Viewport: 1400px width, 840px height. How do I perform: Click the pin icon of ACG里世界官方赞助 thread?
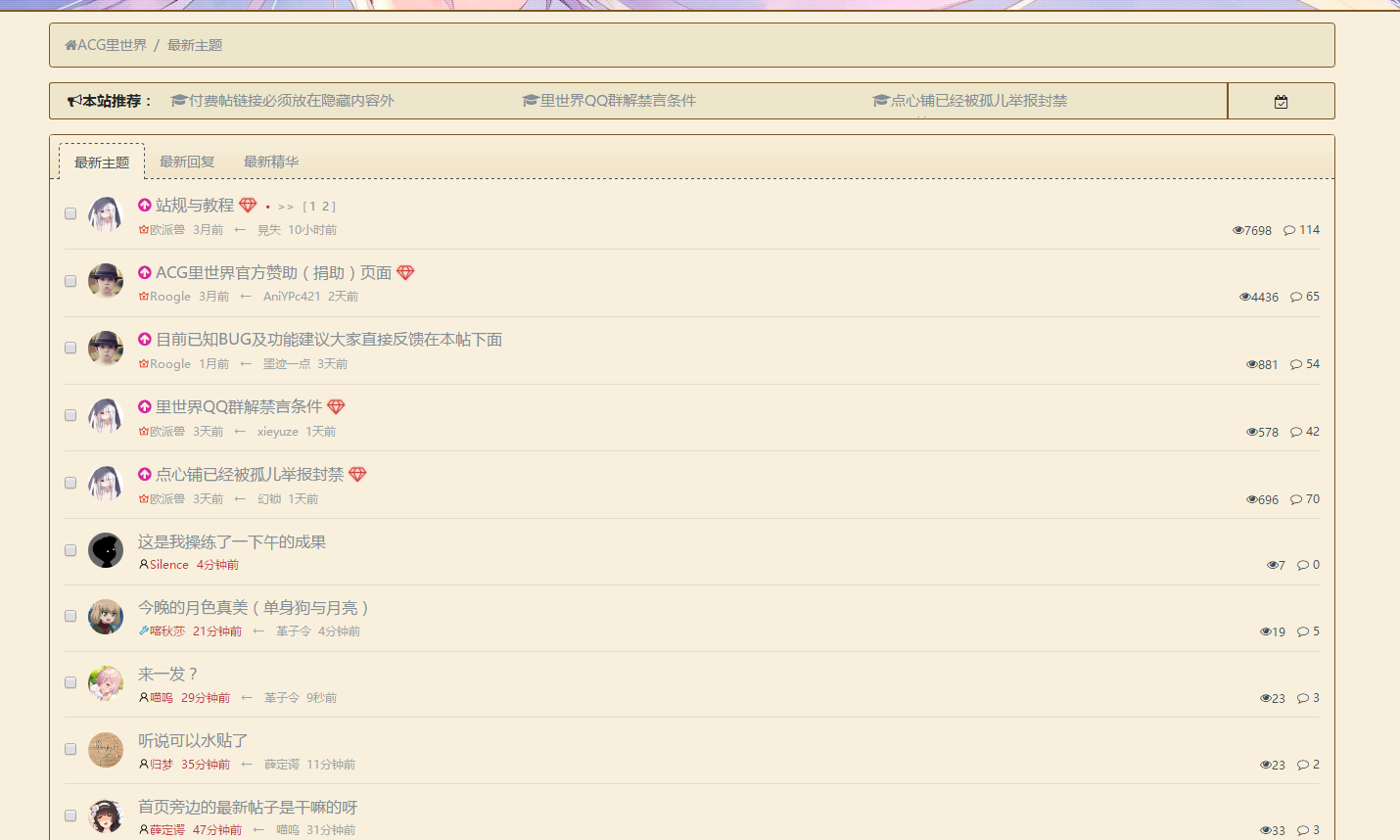(145, 273)
